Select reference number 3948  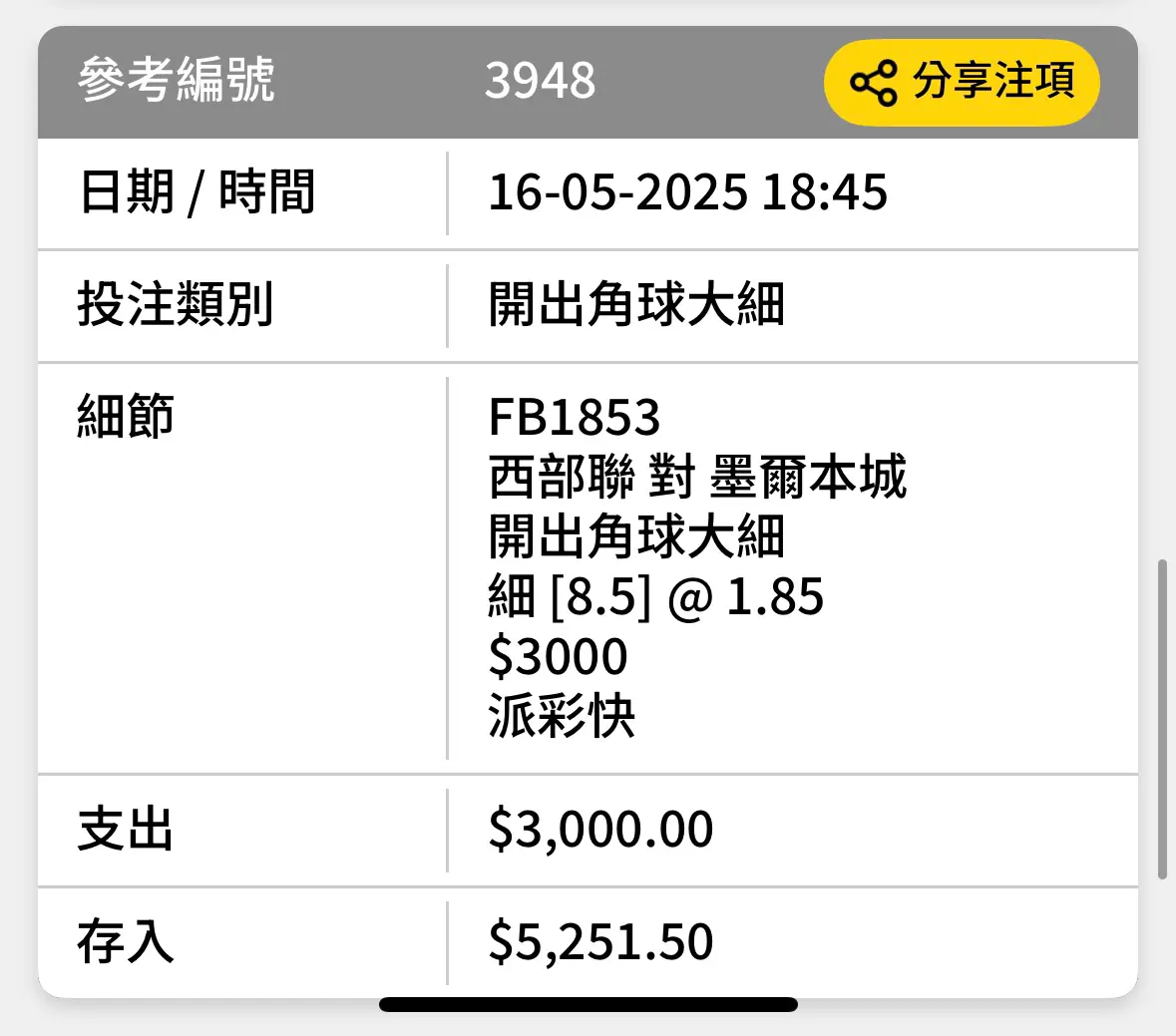(x=540, y=81)
